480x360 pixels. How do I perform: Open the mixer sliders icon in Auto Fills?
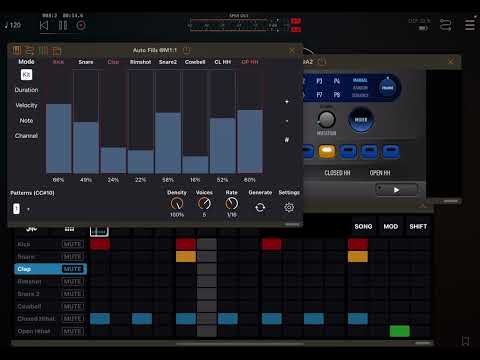tap(43, 51)
